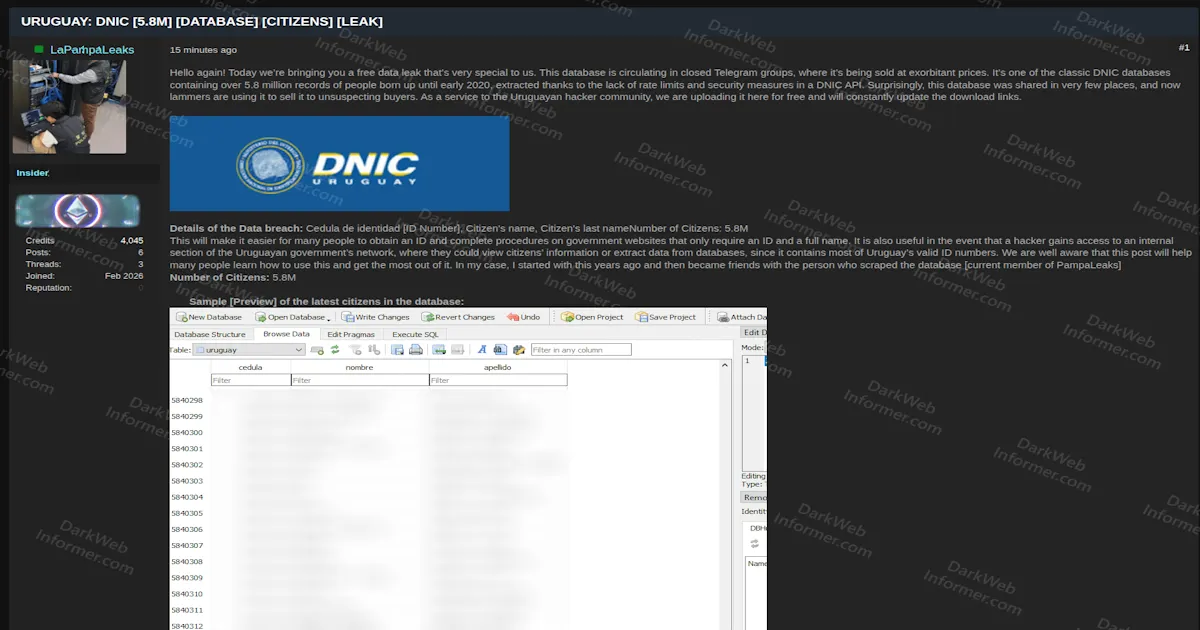Click Write Changes in the toolbar
This screenshot has height=630, width=1200.
pos(375,317)
